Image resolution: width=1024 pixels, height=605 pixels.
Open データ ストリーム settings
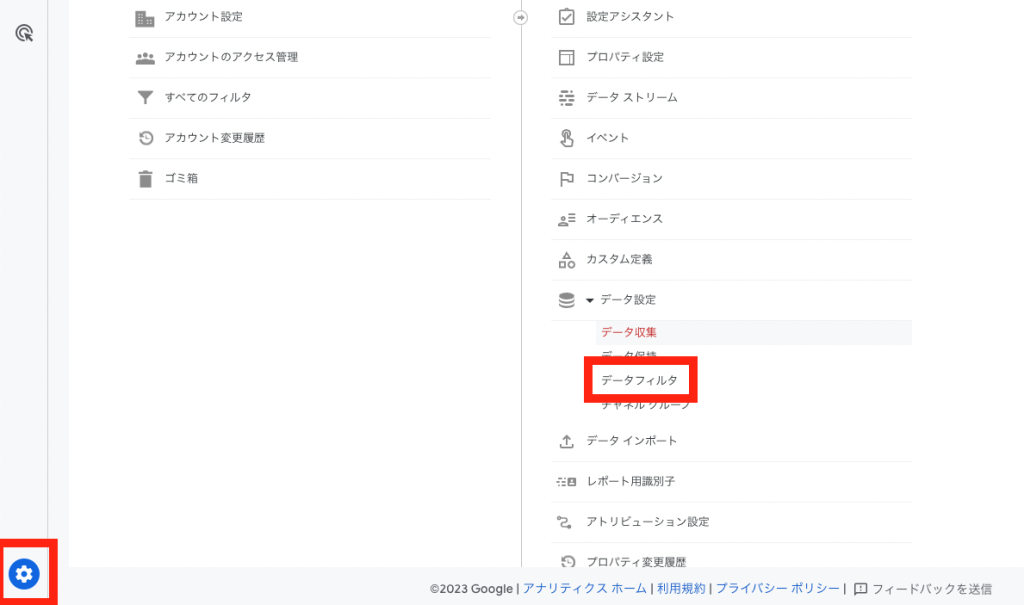631,98
